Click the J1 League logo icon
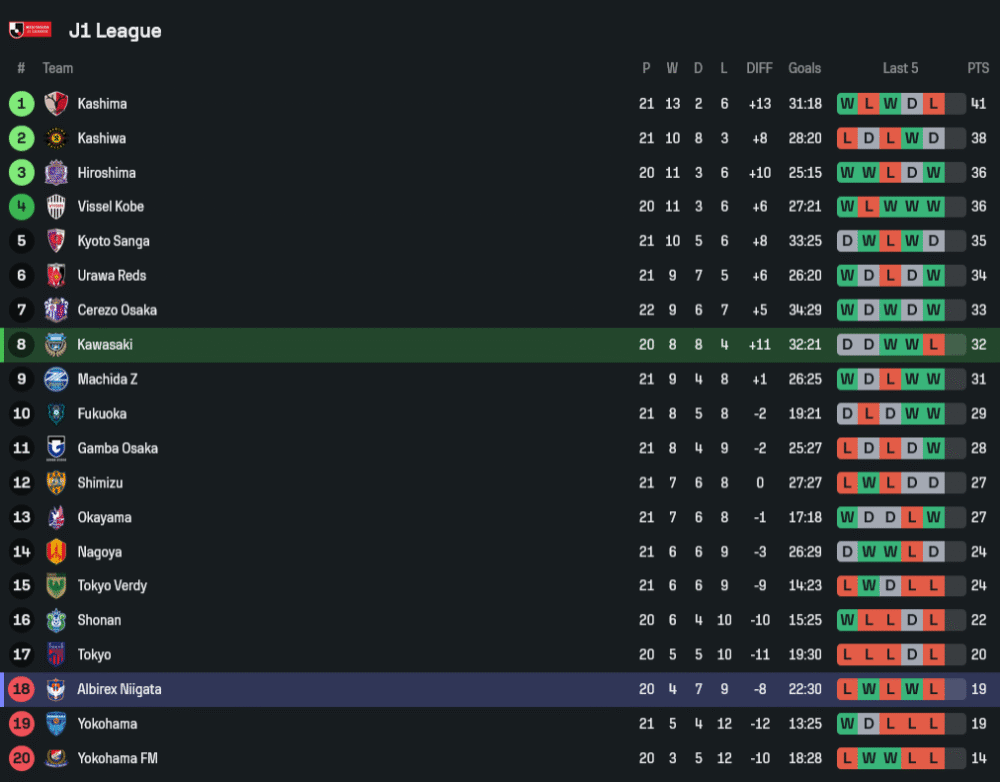This screenshot has width=1000, height=782. click(x=29, y=30)
